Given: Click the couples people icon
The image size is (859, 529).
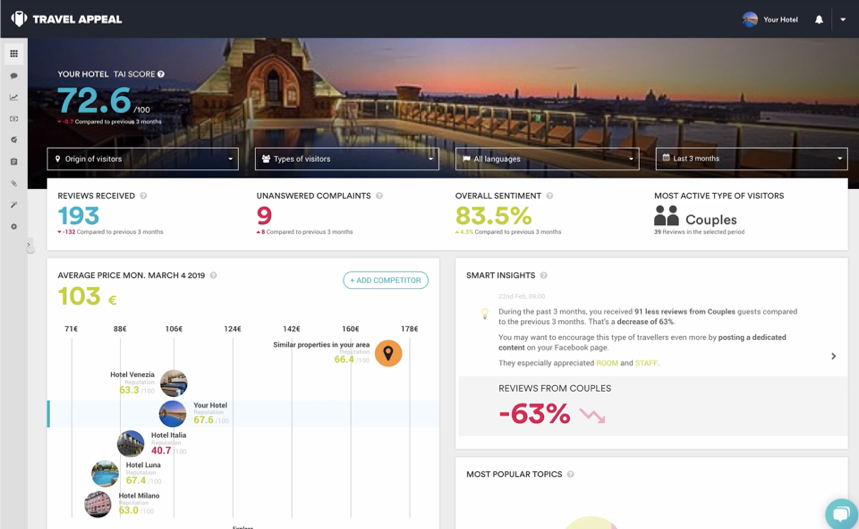Looking at the screenshot, I should [x=666, y=216].
